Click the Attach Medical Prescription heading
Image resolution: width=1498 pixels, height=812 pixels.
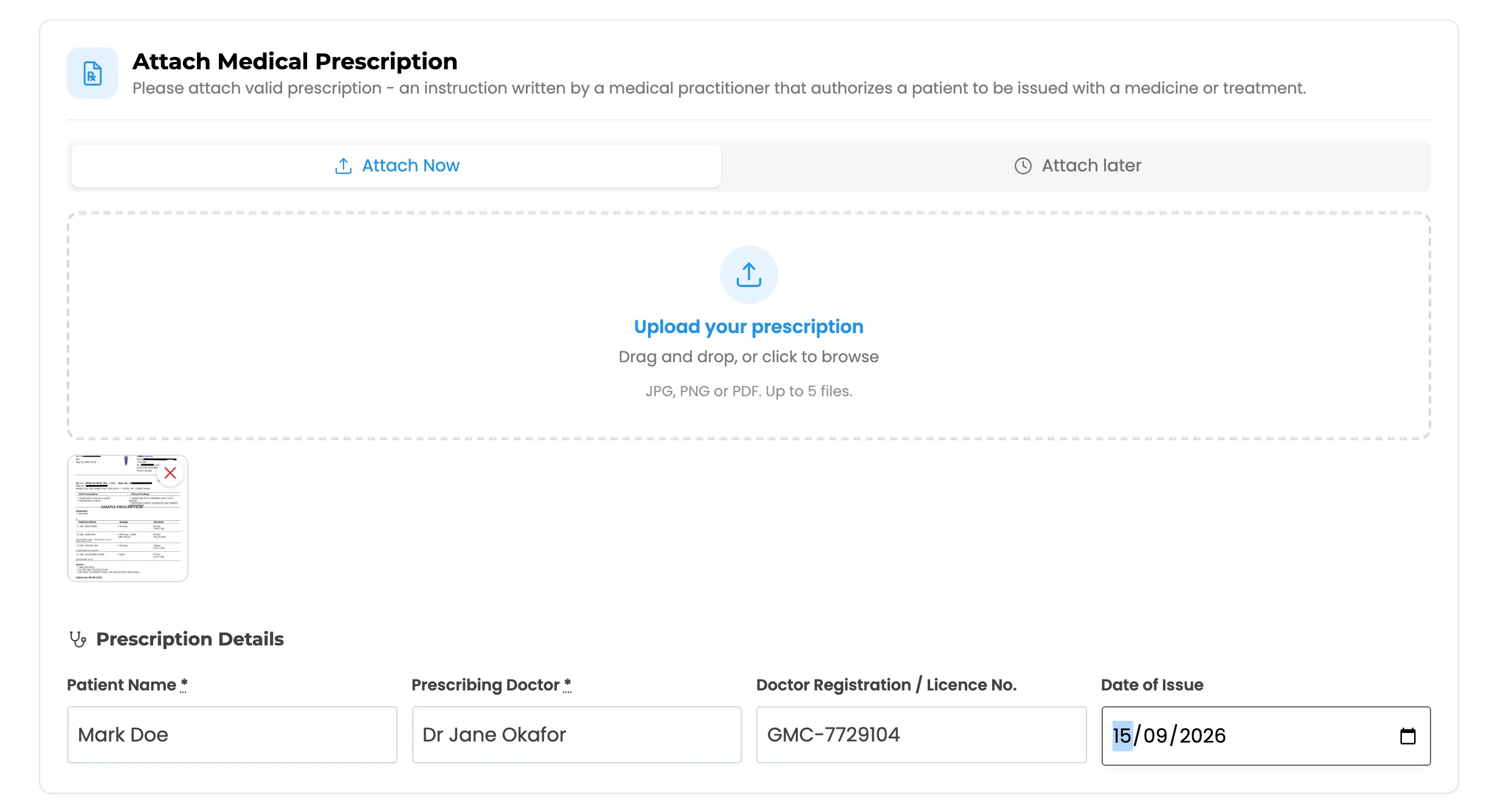tap(295, 61)
